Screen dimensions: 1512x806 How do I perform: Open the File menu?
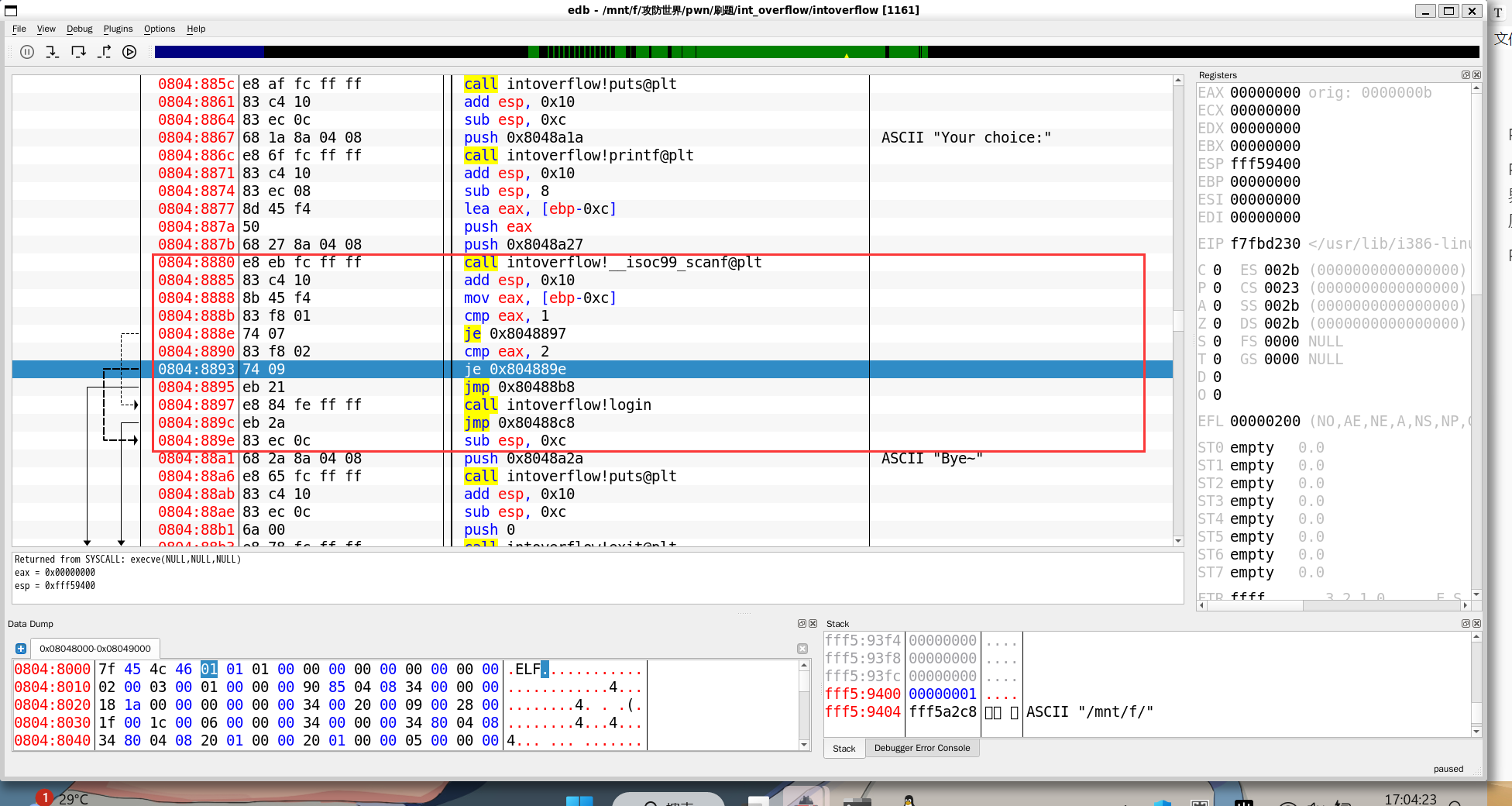pos(19,29)
